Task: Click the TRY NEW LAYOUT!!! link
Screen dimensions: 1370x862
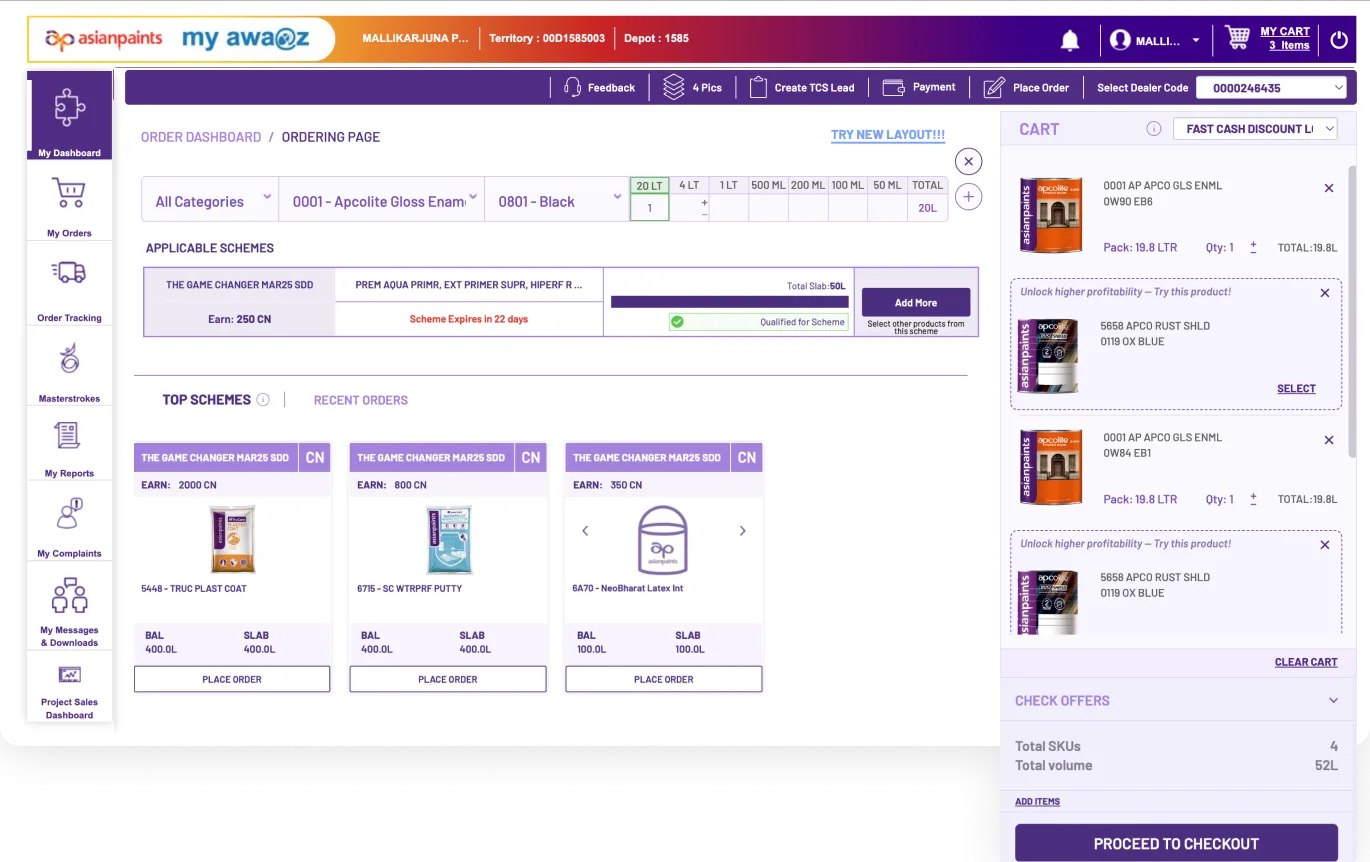Action: click(x=888, y=135)
